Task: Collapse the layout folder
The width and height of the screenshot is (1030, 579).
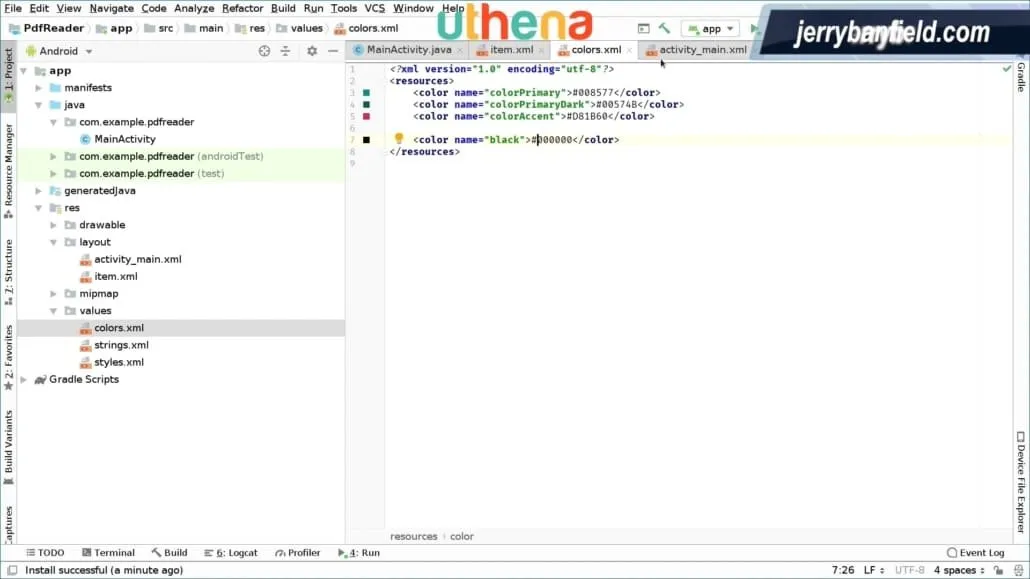Action: 53,242
